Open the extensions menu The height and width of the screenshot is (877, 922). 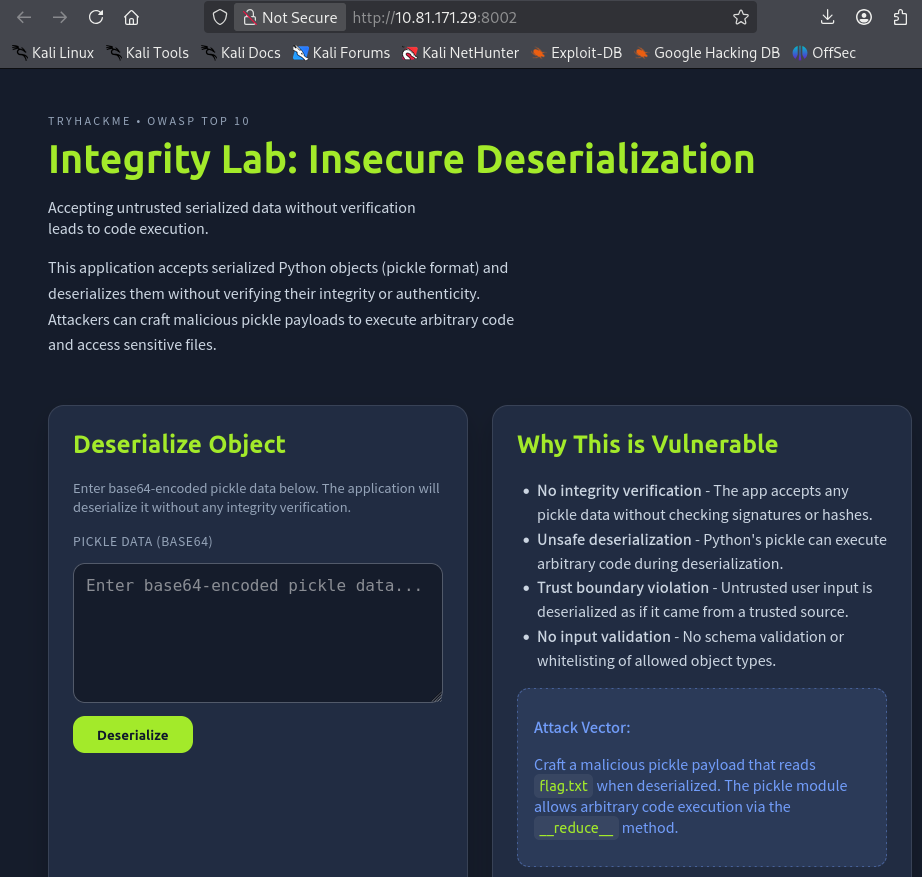(900, 18)
